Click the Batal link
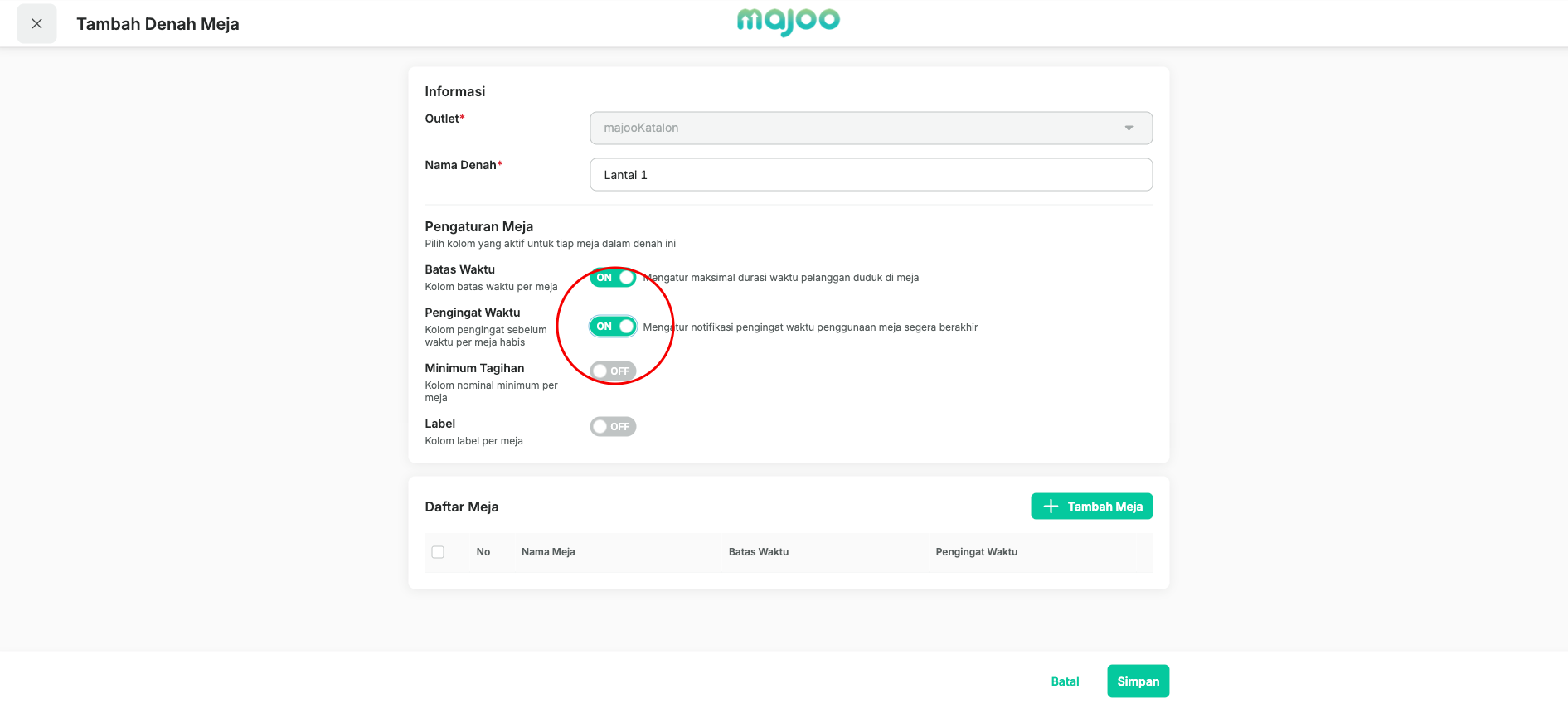Viewport: 1568px width, 703px height. [1065, 681]
